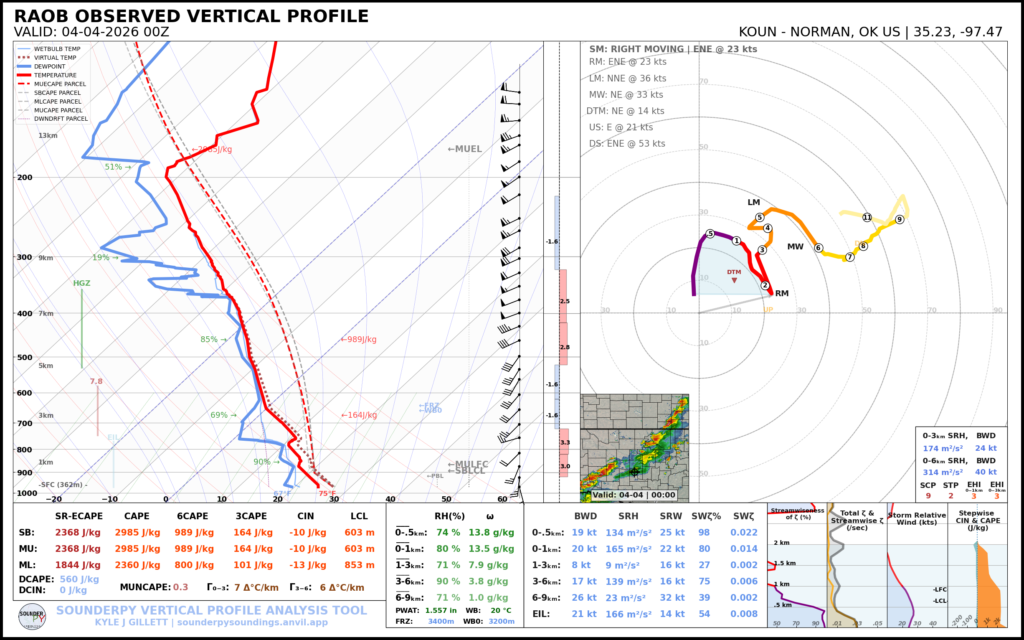The height and width of the screenshot is (640, 1024).
Task: Click the RM storm motion label on hodograph
Action: tap(782, 293)
